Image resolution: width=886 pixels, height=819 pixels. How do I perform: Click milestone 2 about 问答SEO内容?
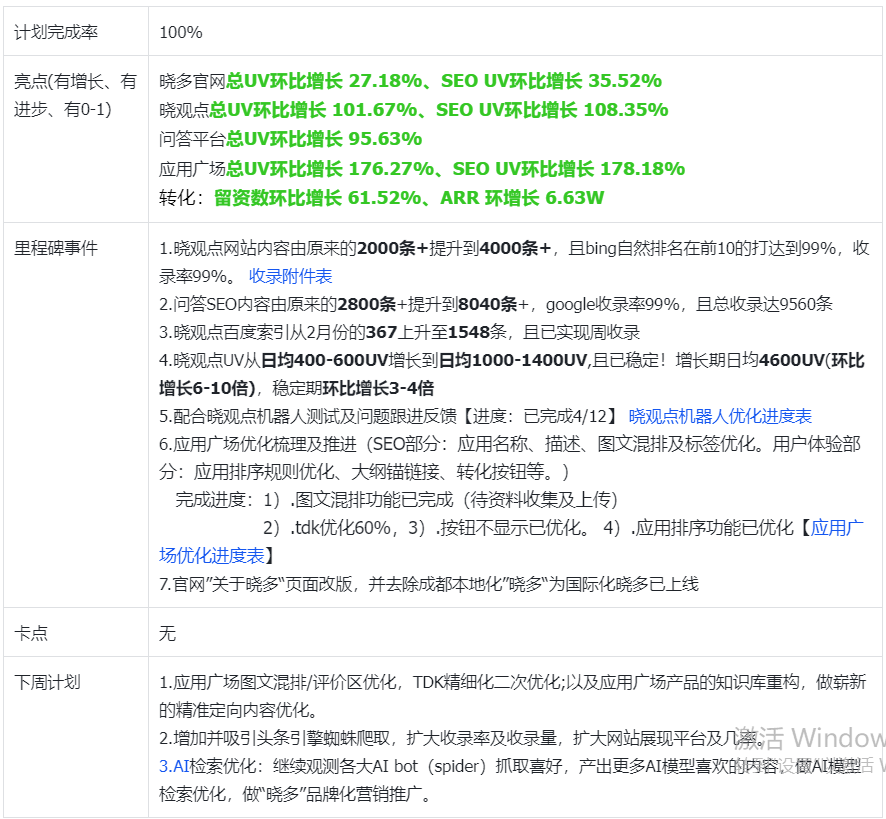pos(496,304)
